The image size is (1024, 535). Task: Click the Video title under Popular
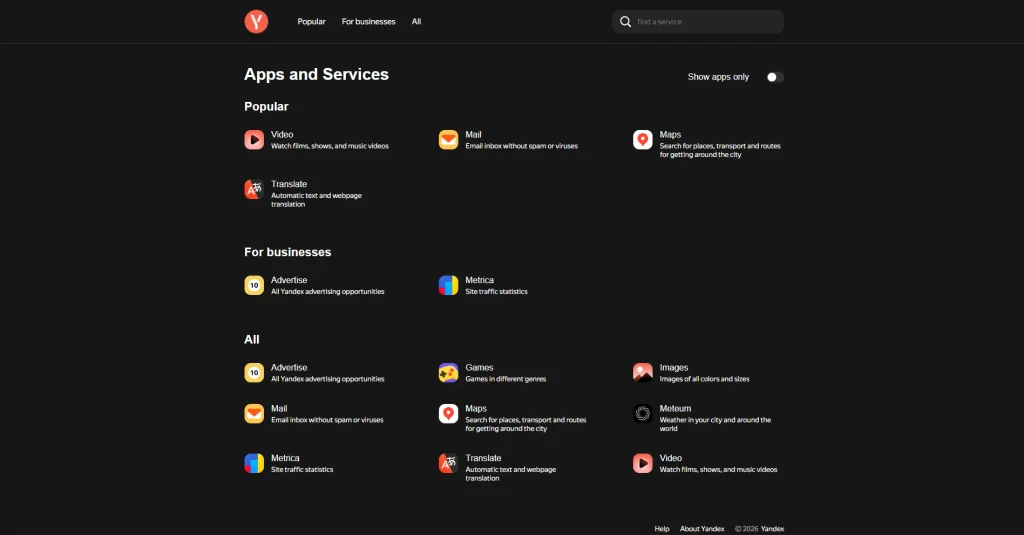[282, 135]
